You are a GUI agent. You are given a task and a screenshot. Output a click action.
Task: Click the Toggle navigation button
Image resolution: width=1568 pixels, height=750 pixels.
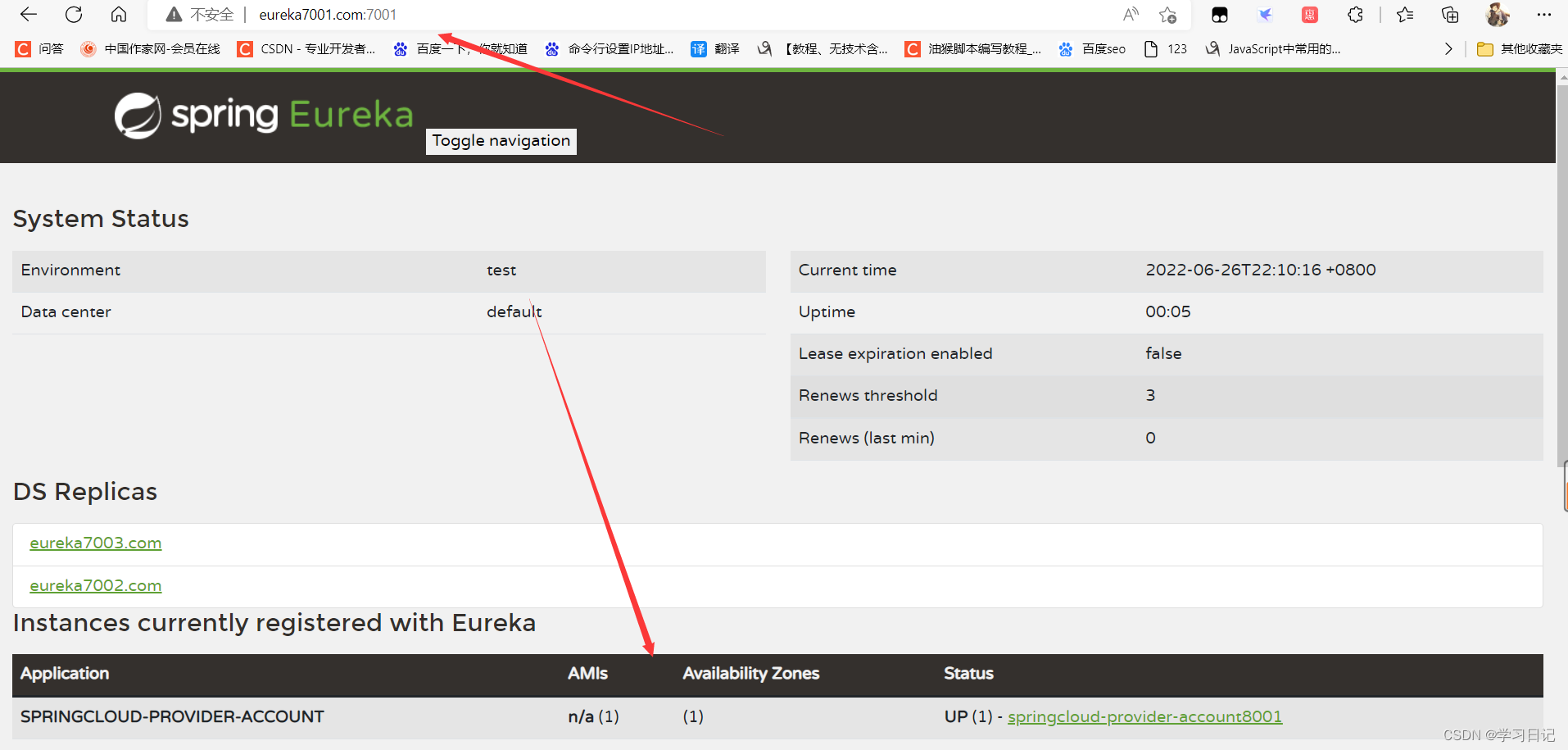(x=501, y=141)
